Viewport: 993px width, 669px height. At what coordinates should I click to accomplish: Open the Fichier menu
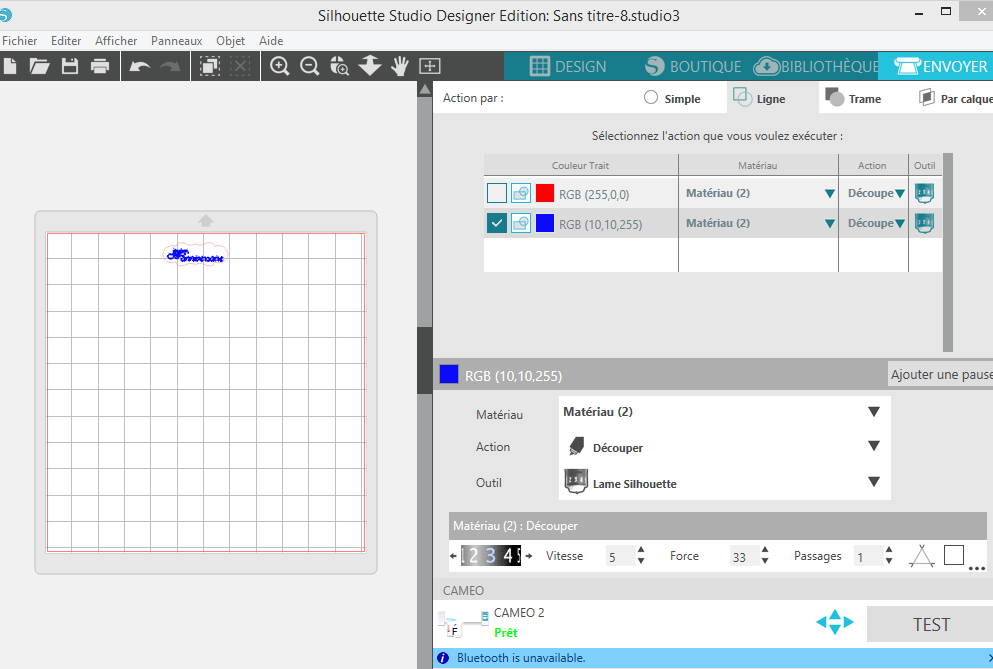20,41
